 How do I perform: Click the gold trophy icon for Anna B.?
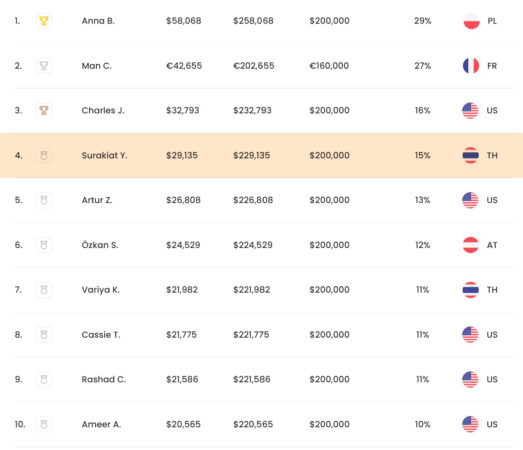click(44, 21)
